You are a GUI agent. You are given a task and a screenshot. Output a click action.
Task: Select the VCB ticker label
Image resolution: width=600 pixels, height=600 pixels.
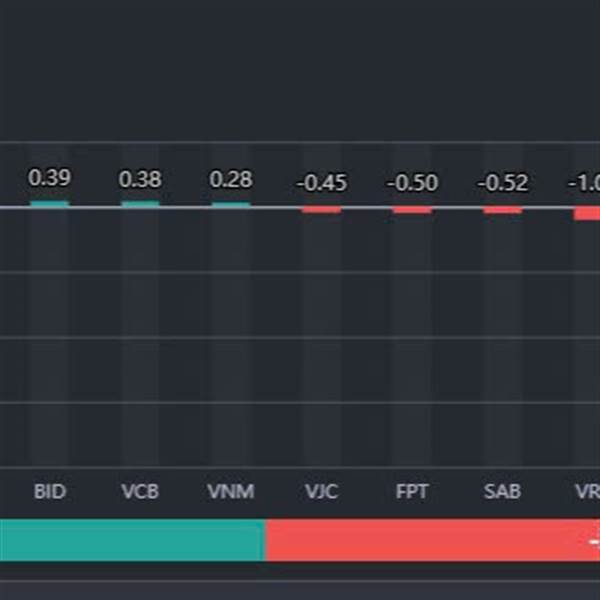pos(140,492)
